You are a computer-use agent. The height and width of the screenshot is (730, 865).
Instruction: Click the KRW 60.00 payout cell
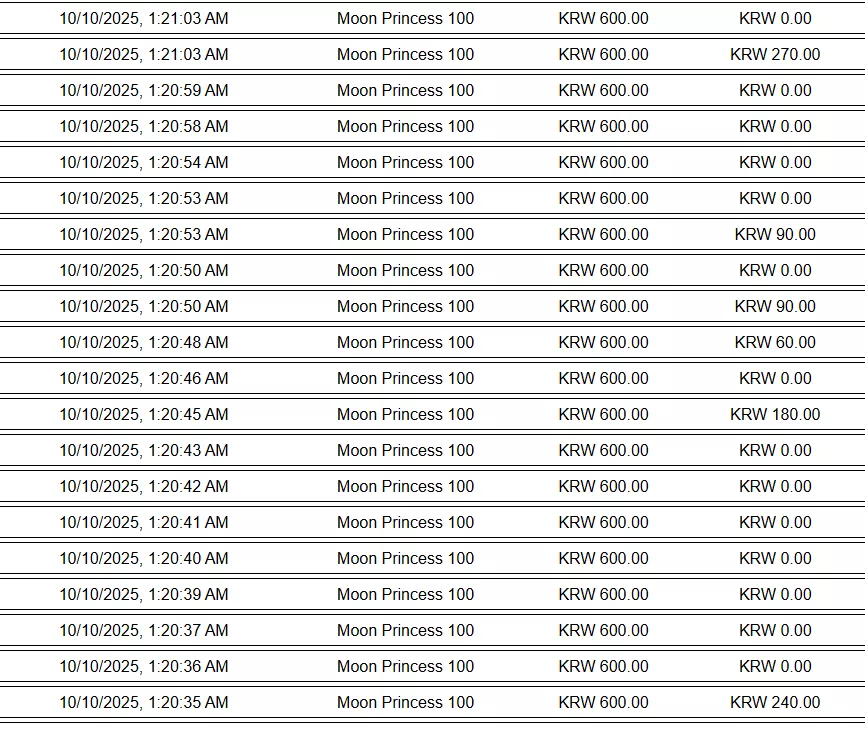tap(775, 342)
